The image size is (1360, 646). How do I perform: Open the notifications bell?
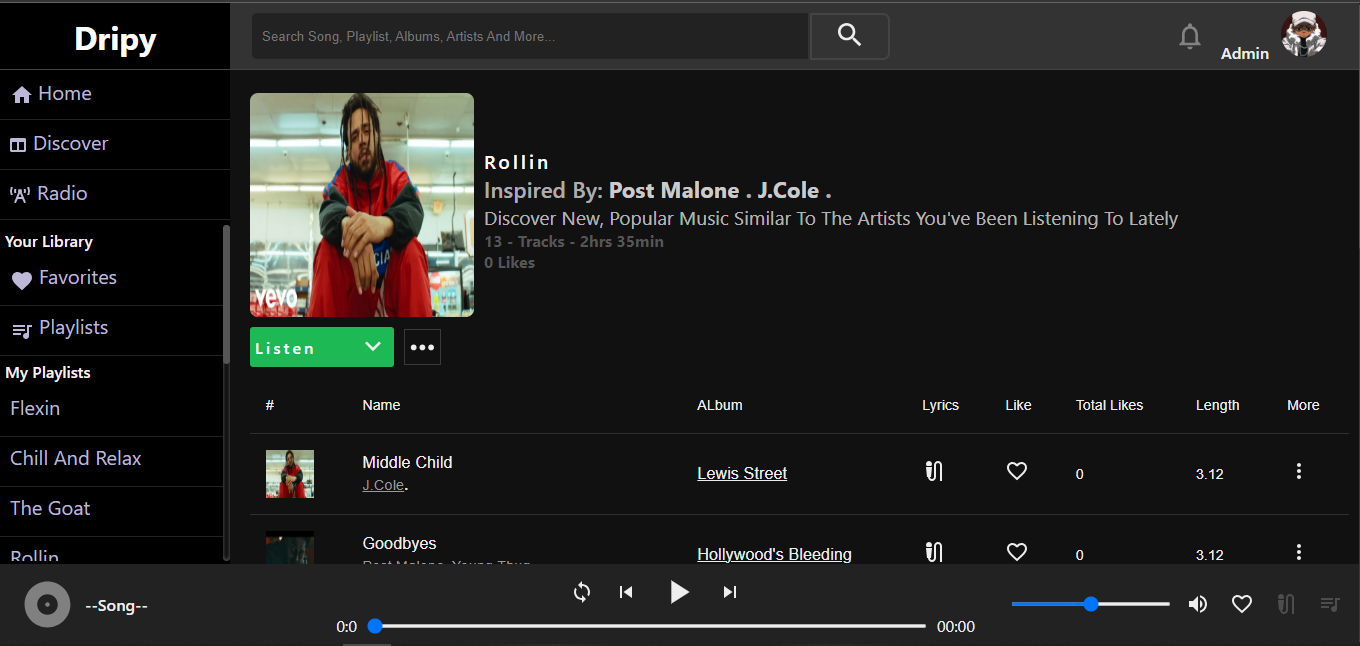point(1189,37)
